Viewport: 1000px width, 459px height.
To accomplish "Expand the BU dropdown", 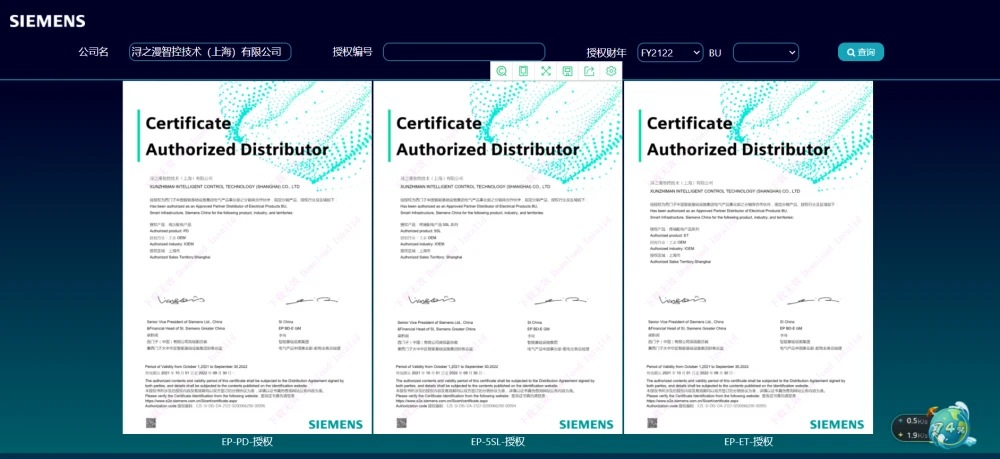I will tap(765, 52).
